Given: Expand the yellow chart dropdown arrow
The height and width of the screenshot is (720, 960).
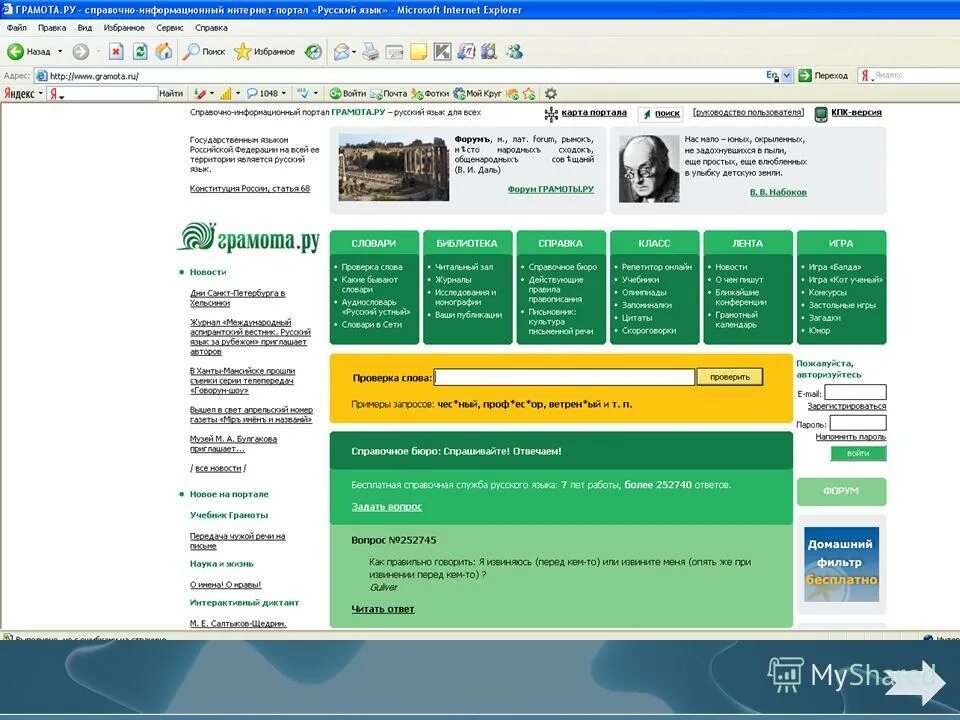Looking at the screenshot, I should coord(238,94).
